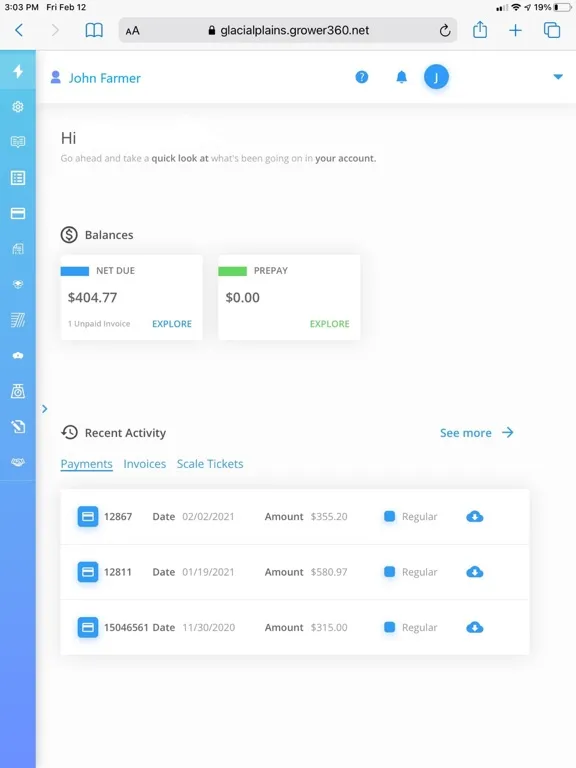Add new tab with plus icon
576x768 pixels.
pos(515,31)
